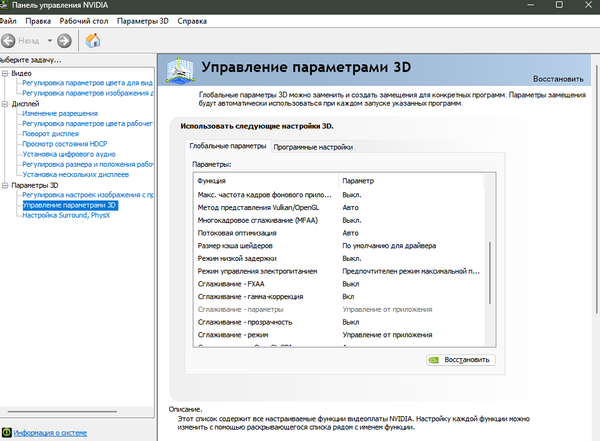Open Регулировка параметров цвета для видео
This screenshot has height=441, width=600.
87,83
